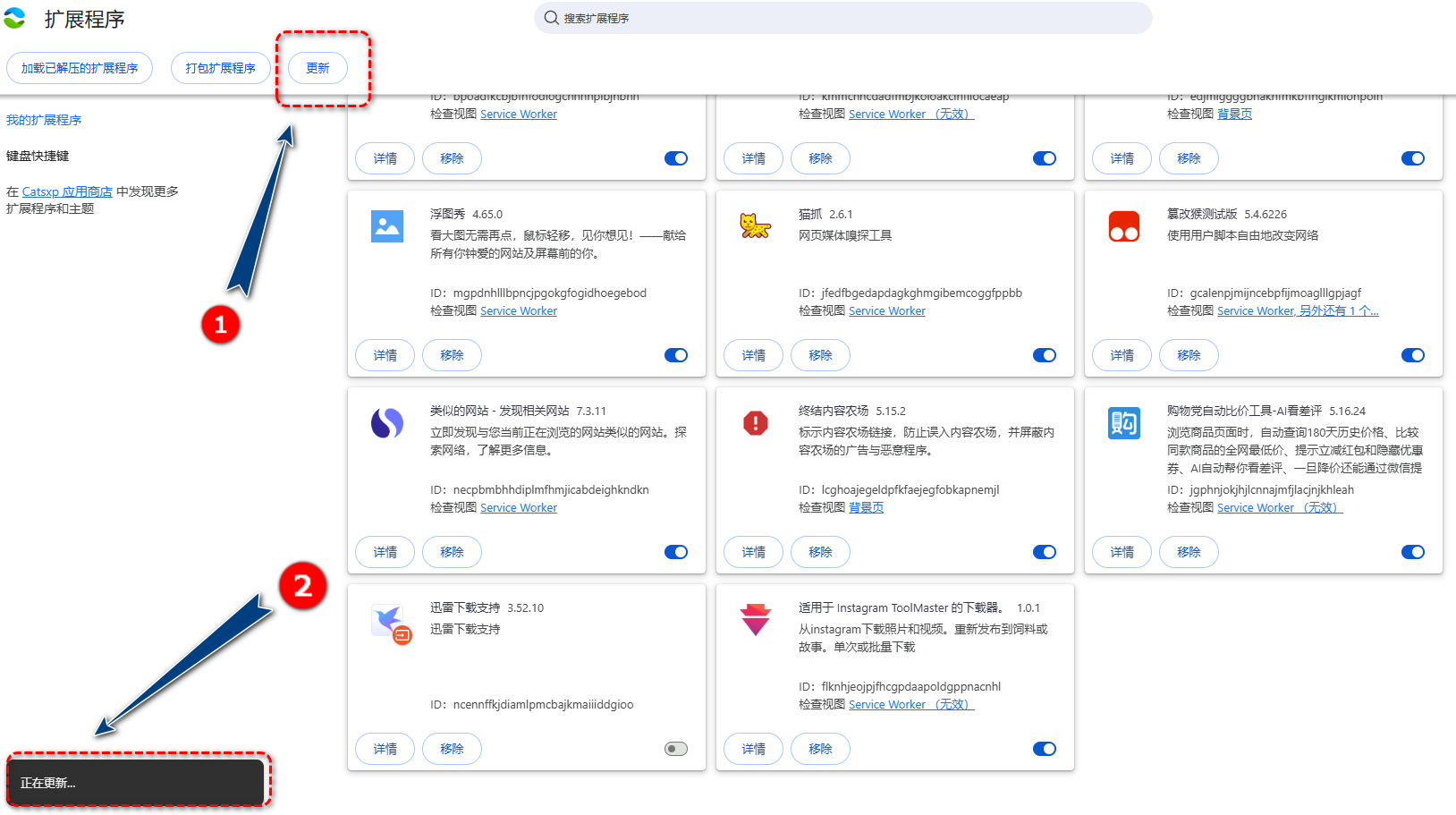
Task: Toggle off 类似的网站 extension
Action: 676,552
